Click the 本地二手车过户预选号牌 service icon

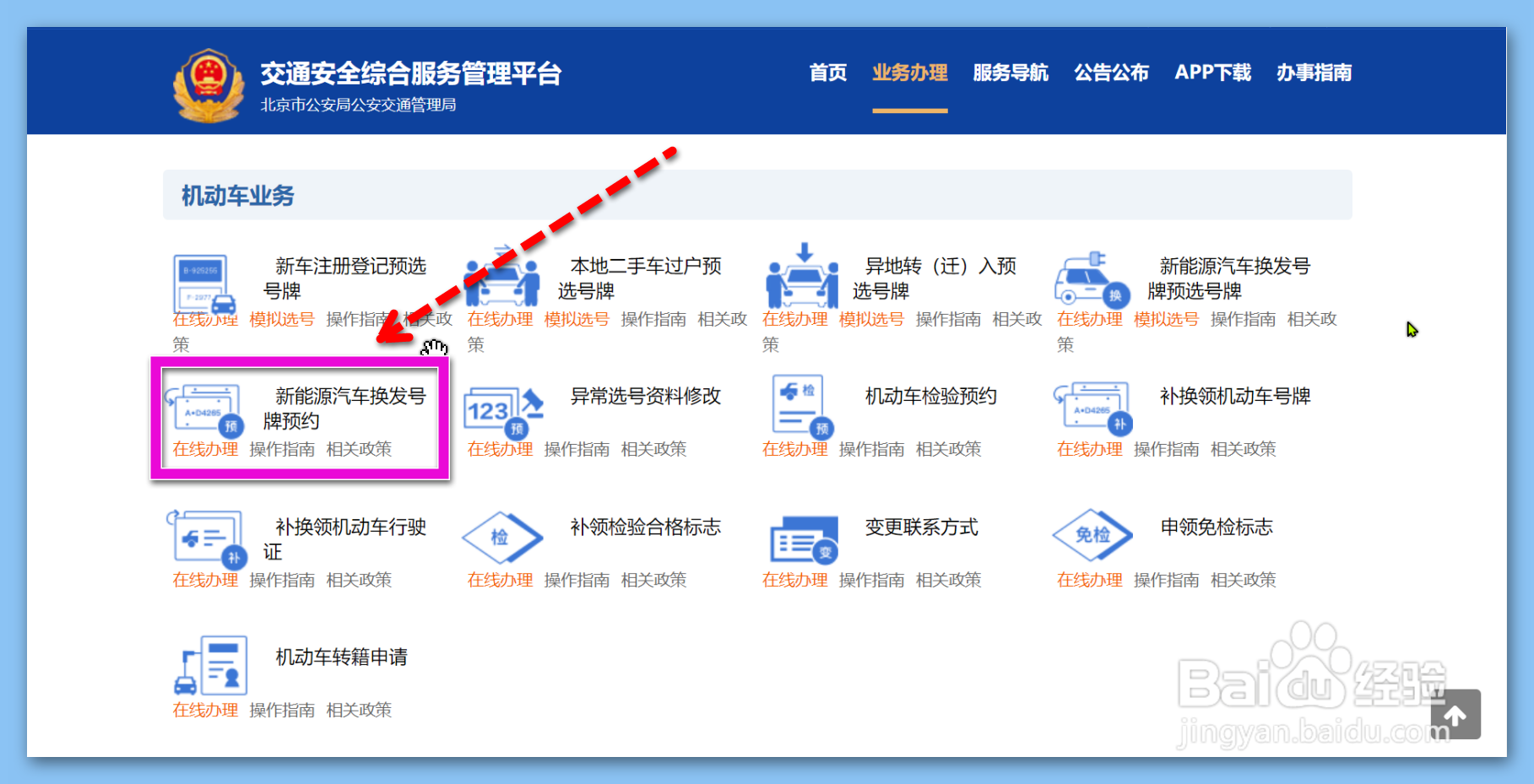pyautogui.click(x=501, y=283)
